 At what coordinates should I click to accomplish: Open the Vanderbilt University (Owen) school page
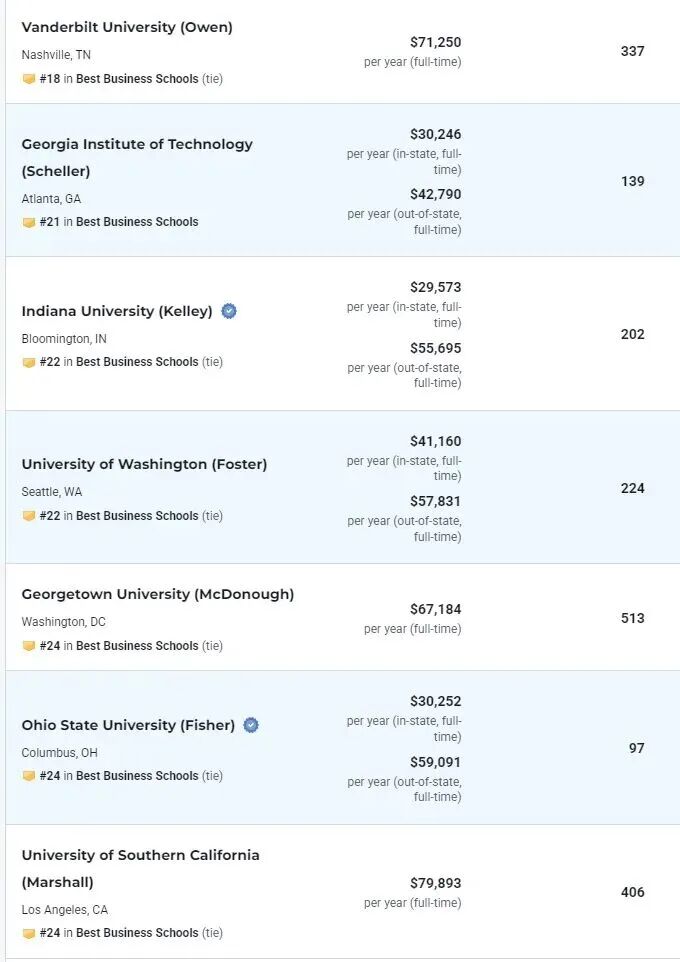pos(127,28)
